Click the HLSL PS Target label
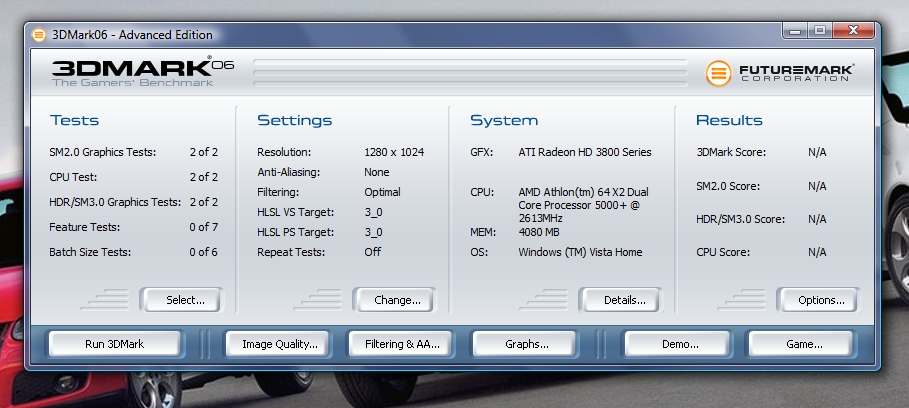Viewport: 909px width, 408px height. coord(296,232)
